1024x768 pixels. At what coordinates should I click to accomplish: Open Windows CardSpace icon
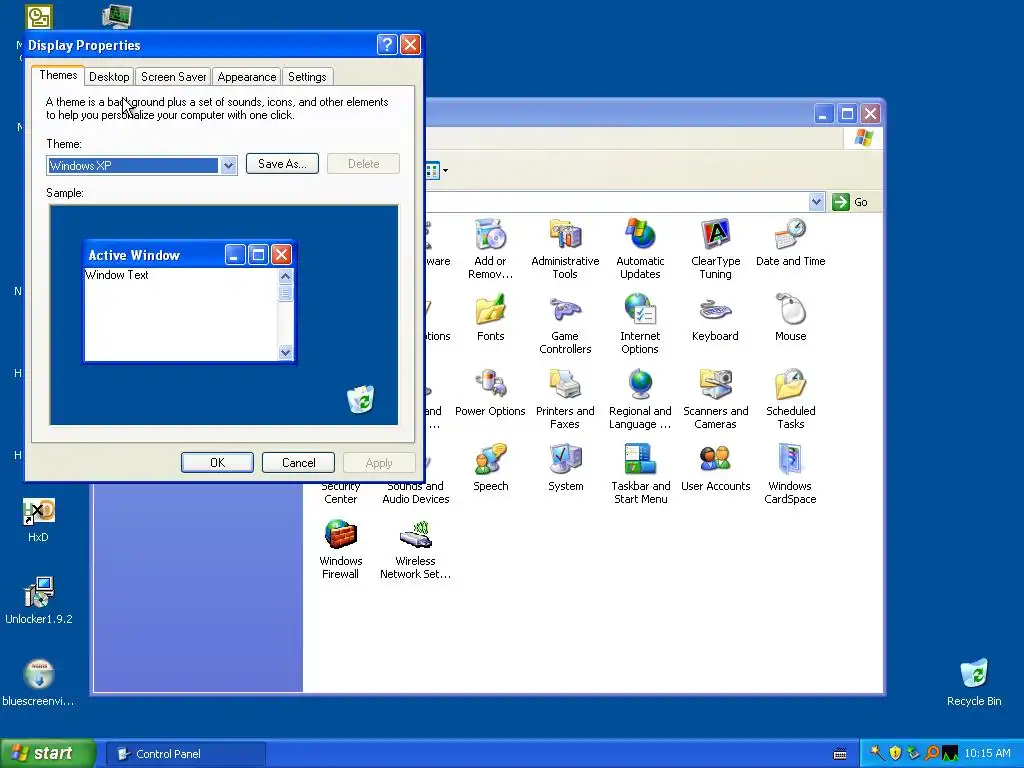click(790, 460)
